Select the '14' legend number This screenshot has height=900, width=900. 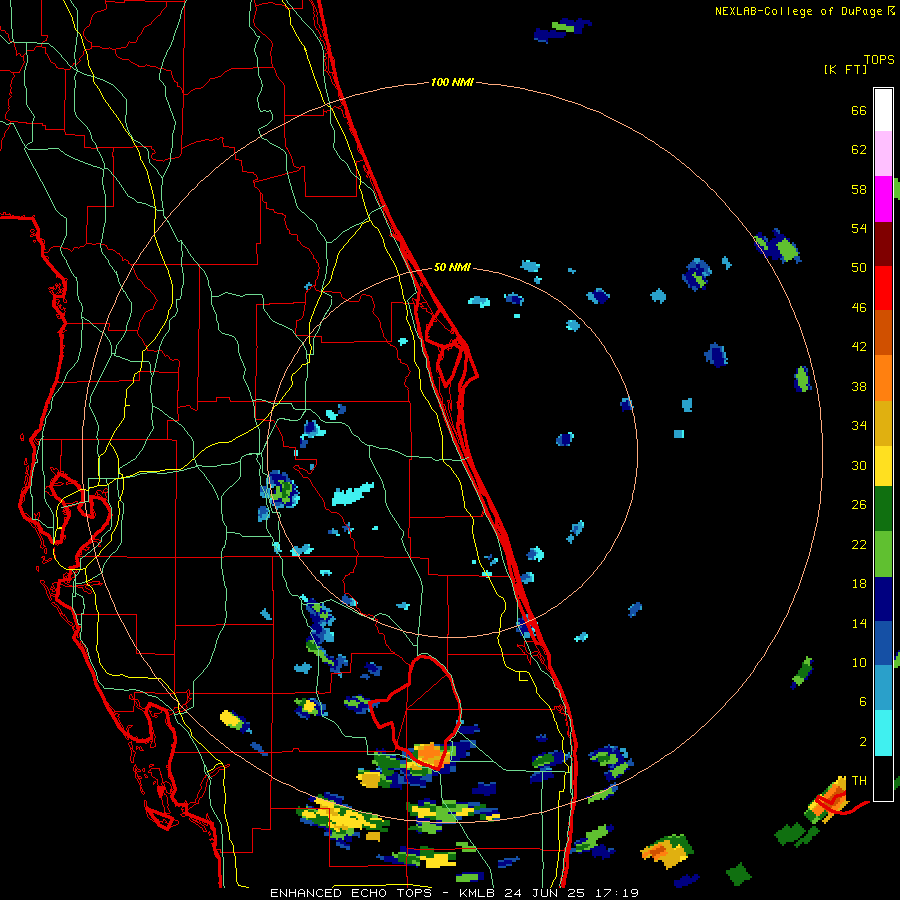(859, 623)
